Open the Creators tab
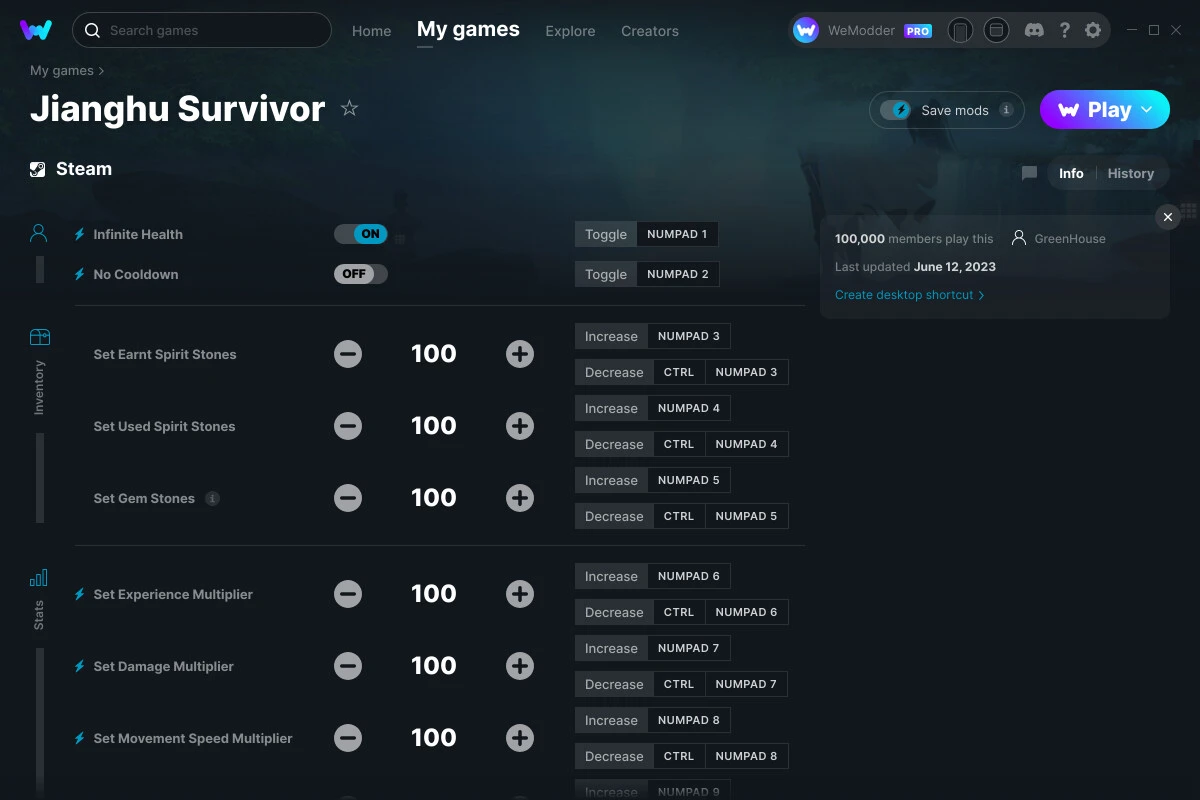The image size is (1200, 800). pyautogui.click(x=650, y=31)
